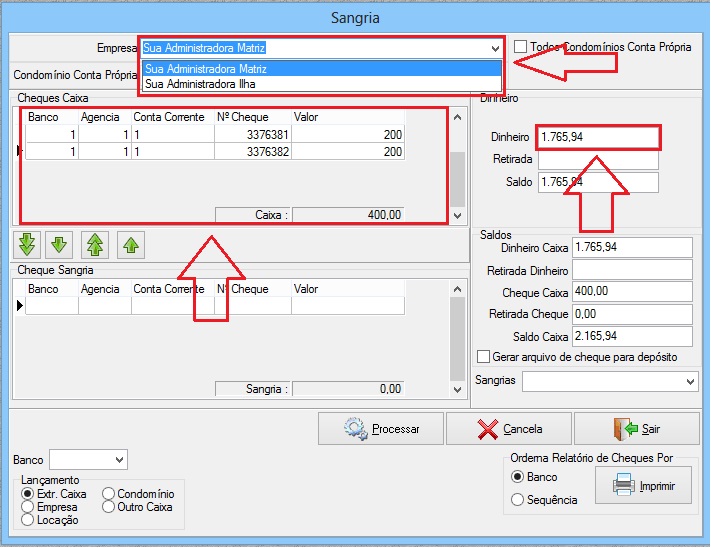Collapse the Empresa dropdown arrow
Image resolution: width=711 pixels, height=548 pixels.
pos(494,48)
